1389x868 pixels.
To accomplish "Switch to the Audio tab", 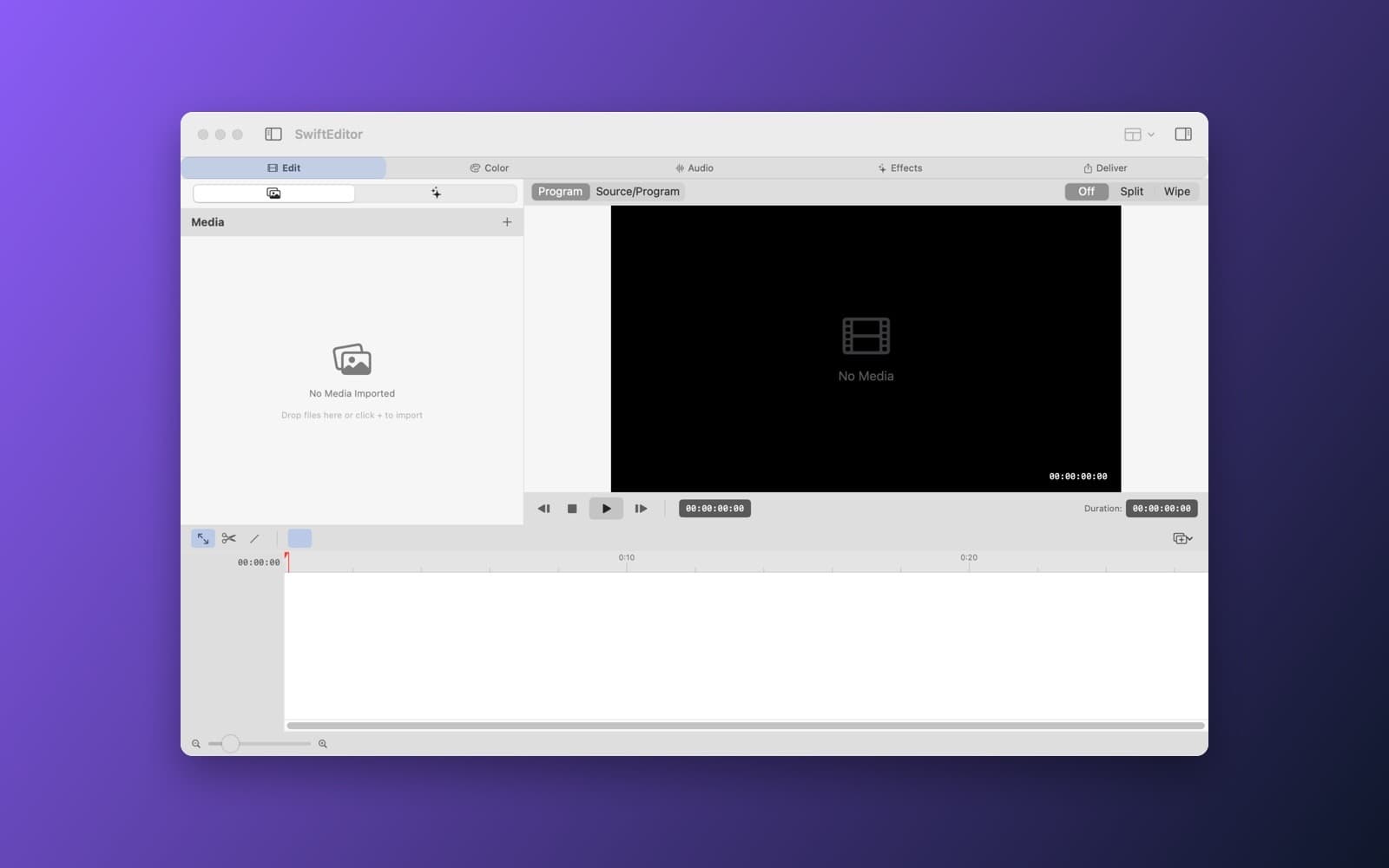I will (694, 168).
